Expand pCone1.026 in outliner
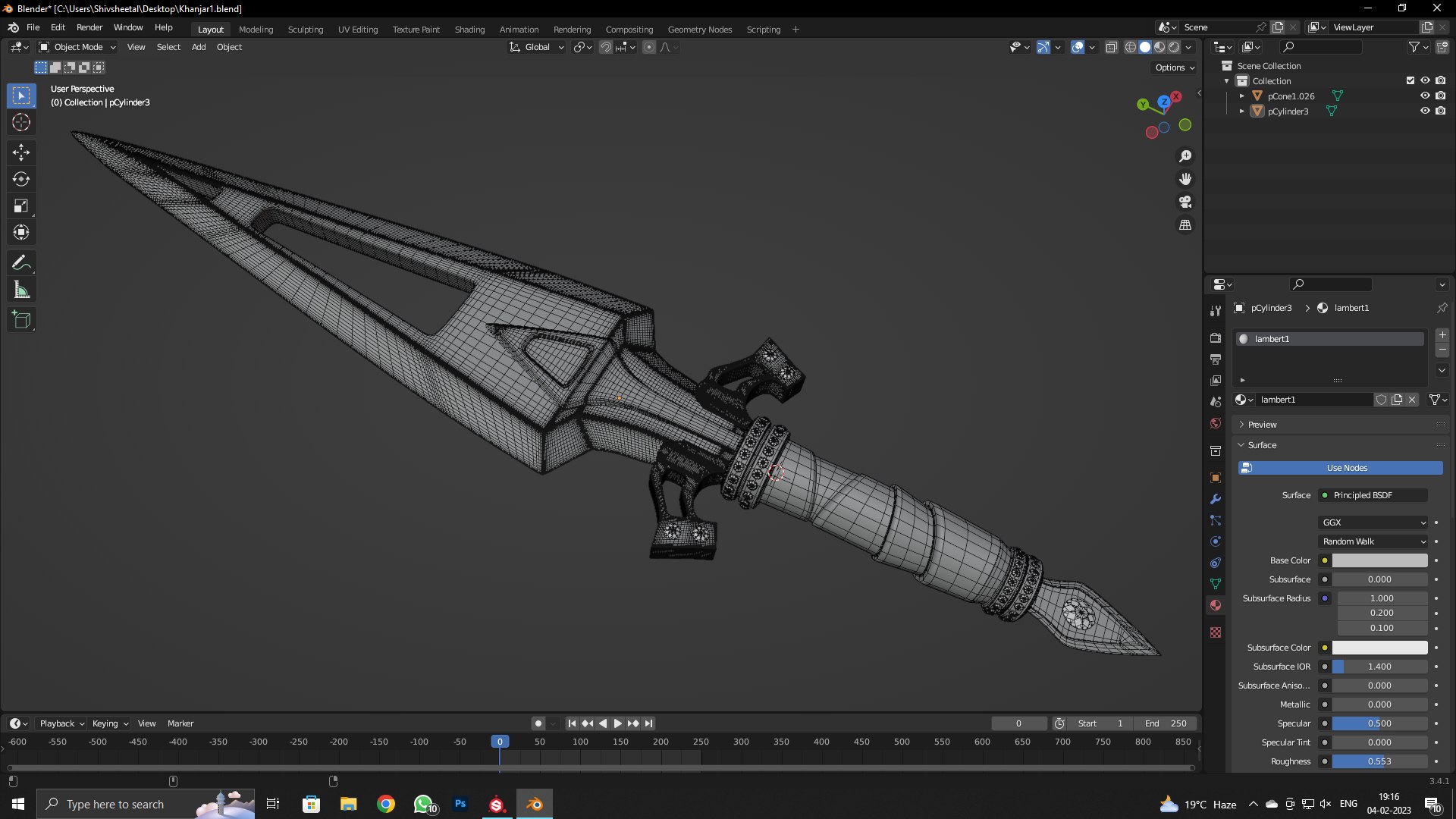This screenshot has height=819, width=1456. tap(1242, 96)
